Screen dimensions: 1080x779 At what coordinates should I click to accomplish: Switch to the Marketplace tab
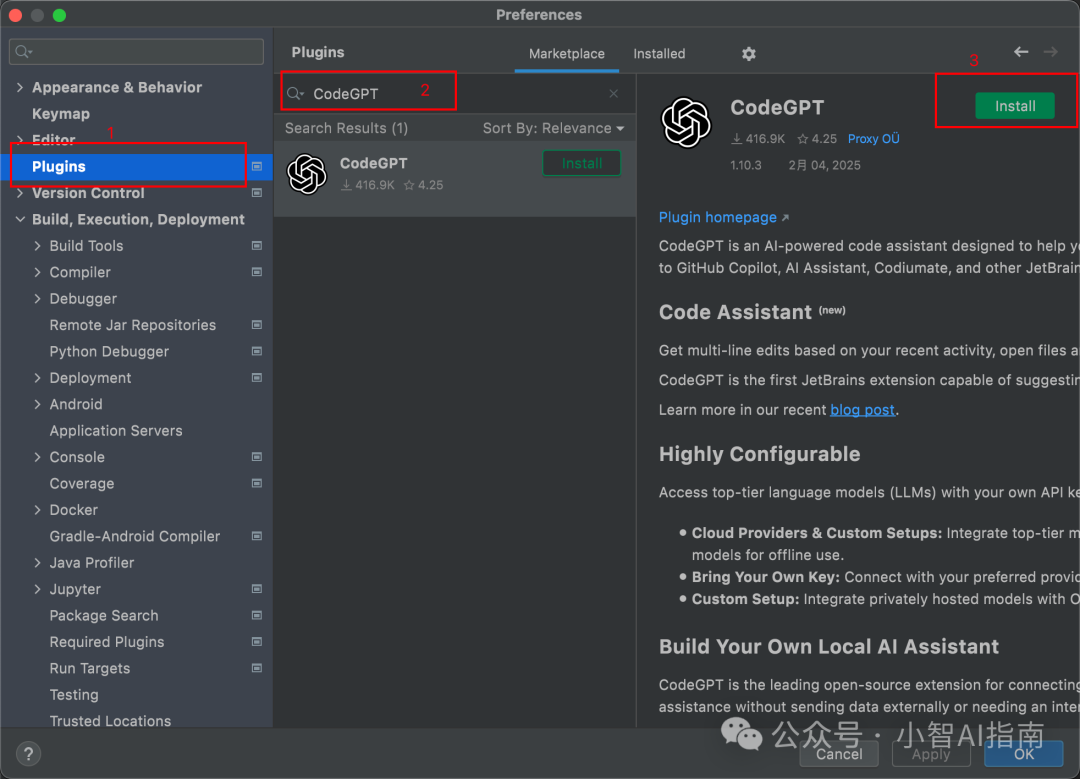click(x=566, y=54)
